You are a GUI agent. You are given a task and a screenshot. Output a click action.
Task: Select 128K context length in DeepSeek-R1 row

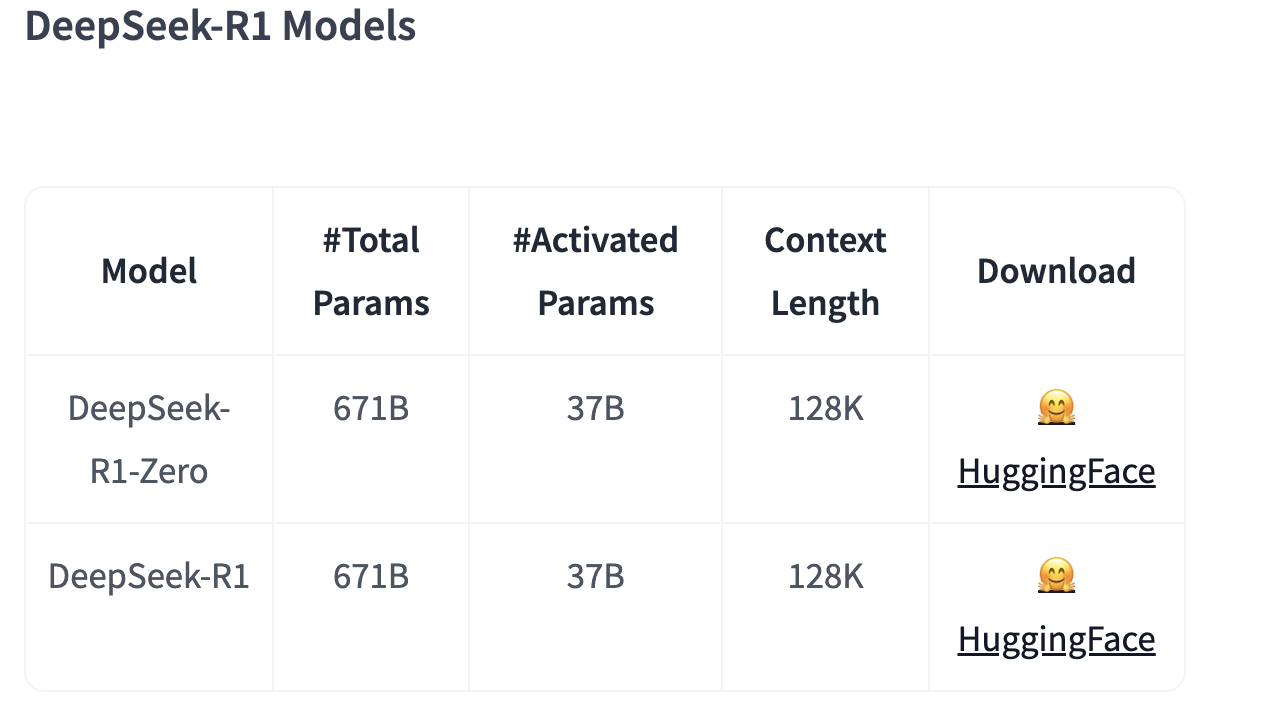point(825,577)
